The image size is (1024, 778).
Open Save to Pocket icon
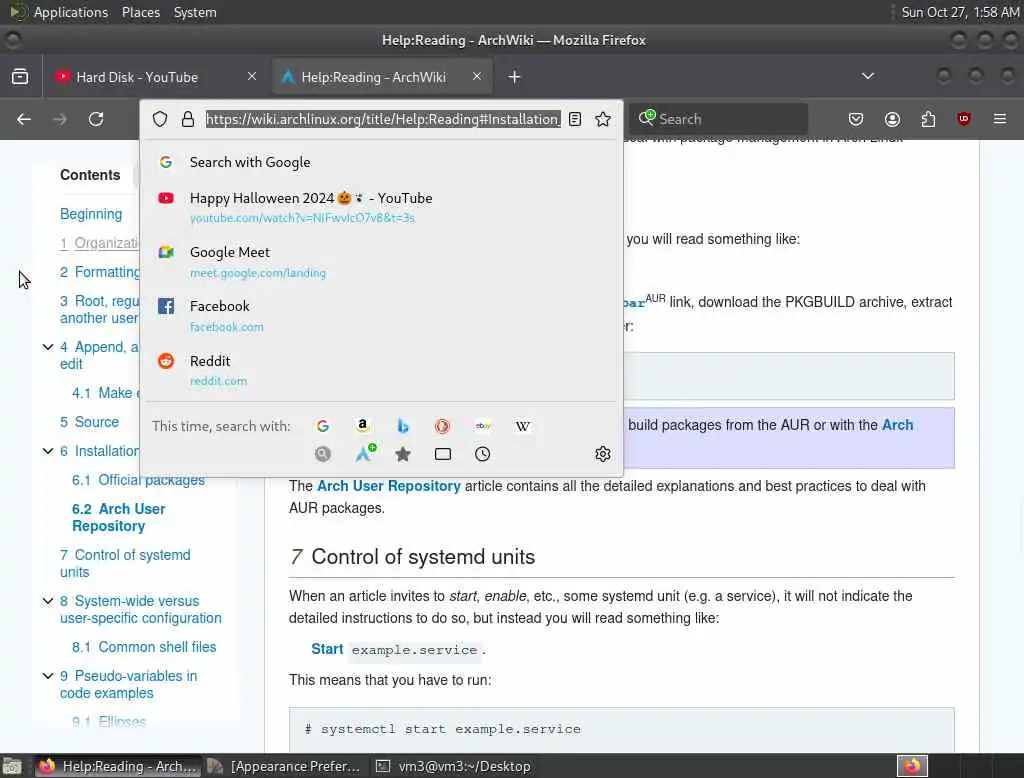tap(856, 119)
